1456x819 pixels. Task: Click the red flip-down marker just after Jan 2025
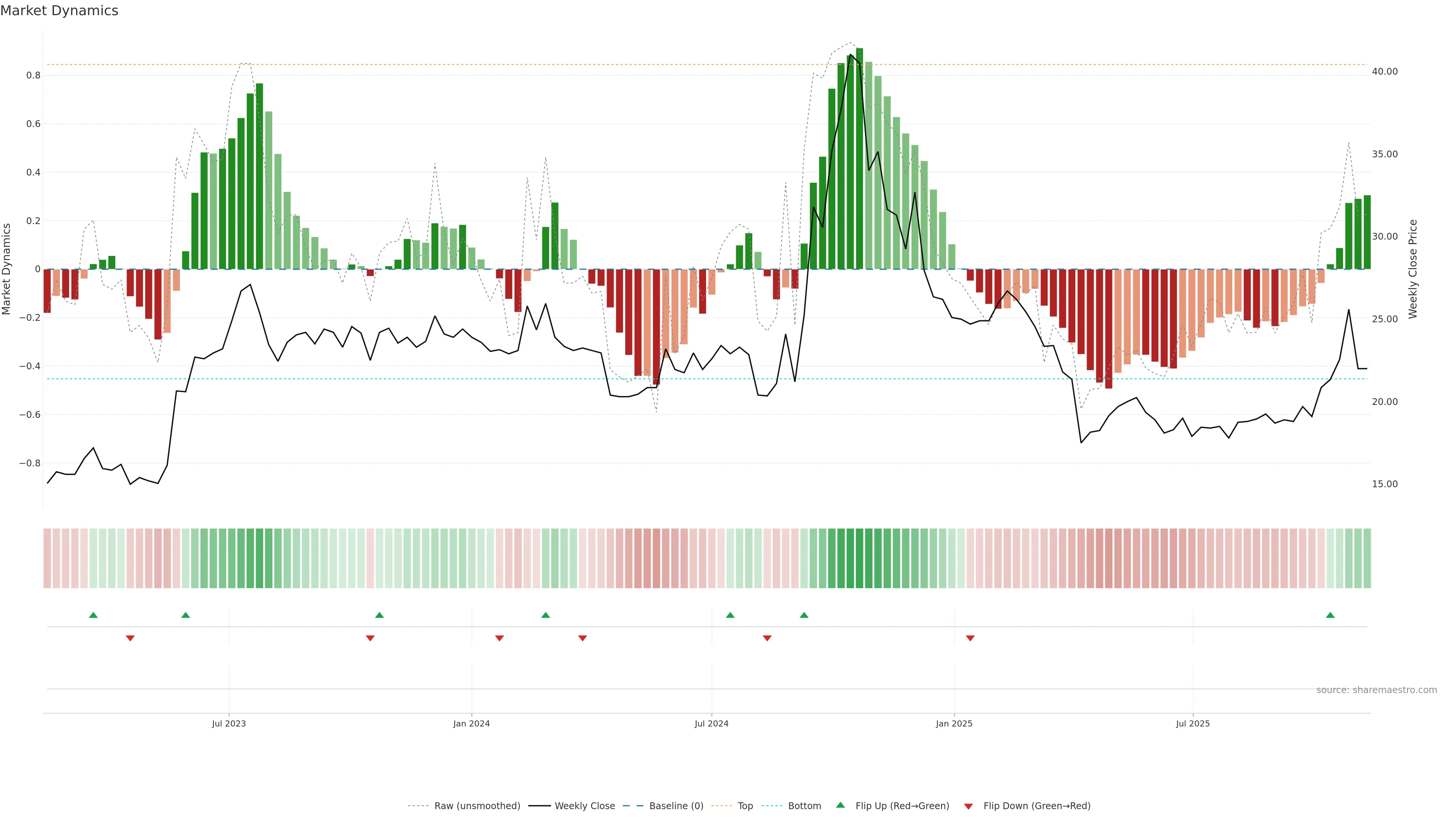pos(970,638)
